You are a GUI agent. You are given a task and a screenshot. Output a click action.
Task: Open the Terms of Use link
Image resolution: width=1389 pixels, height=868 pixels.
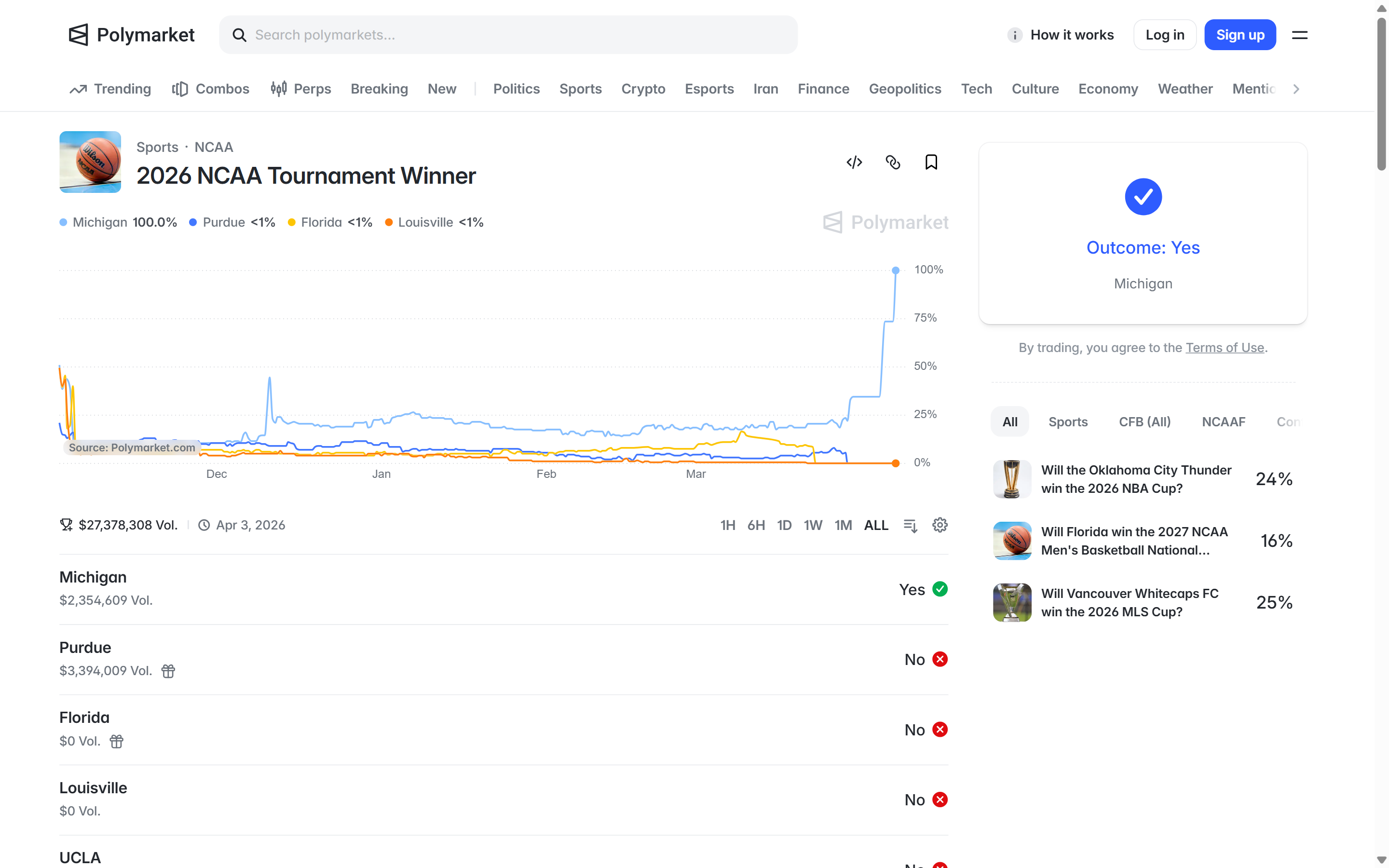(x=1224, y=348)
